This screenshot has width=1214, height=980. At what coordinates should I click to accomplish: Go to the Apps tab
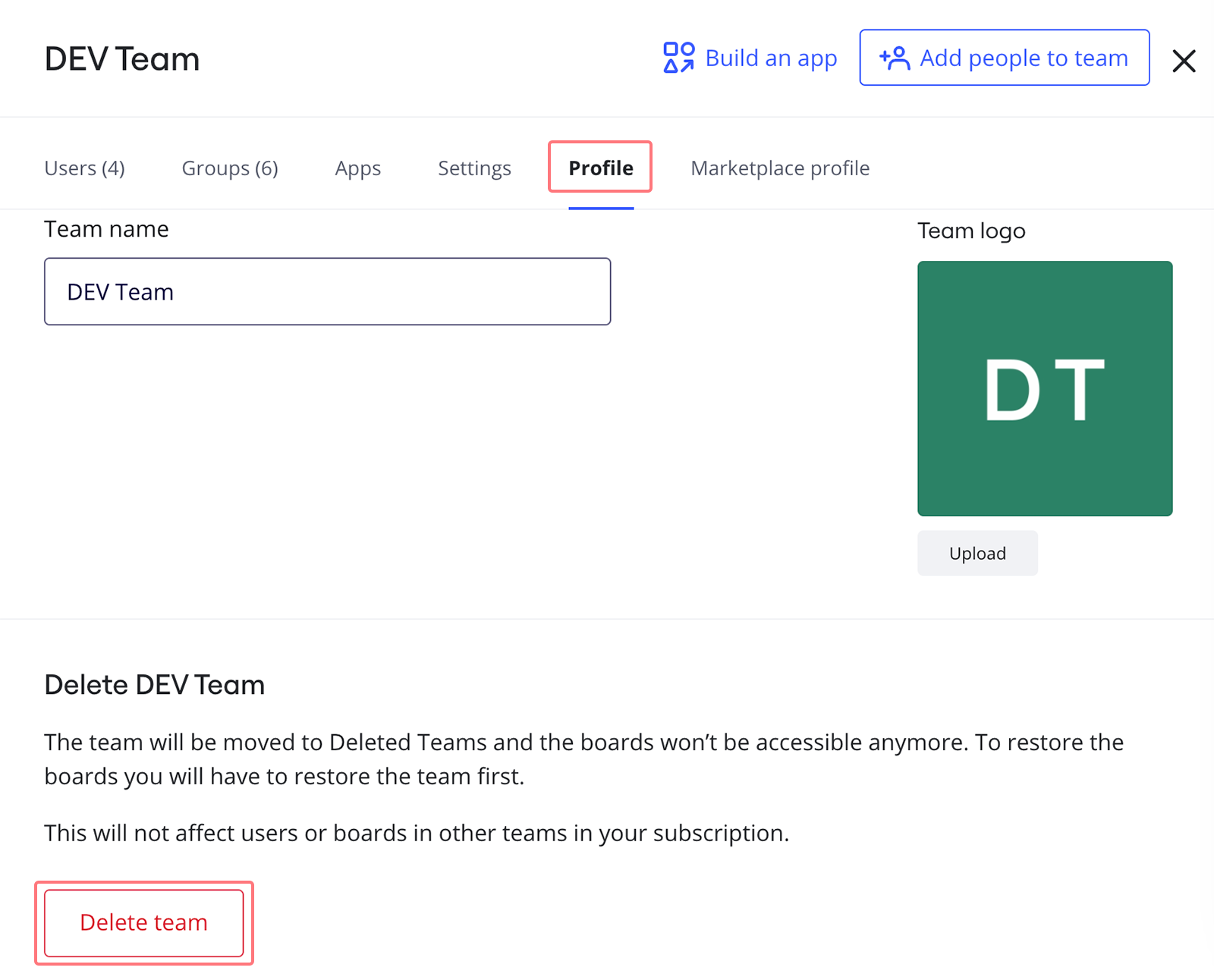click(357, 168)
